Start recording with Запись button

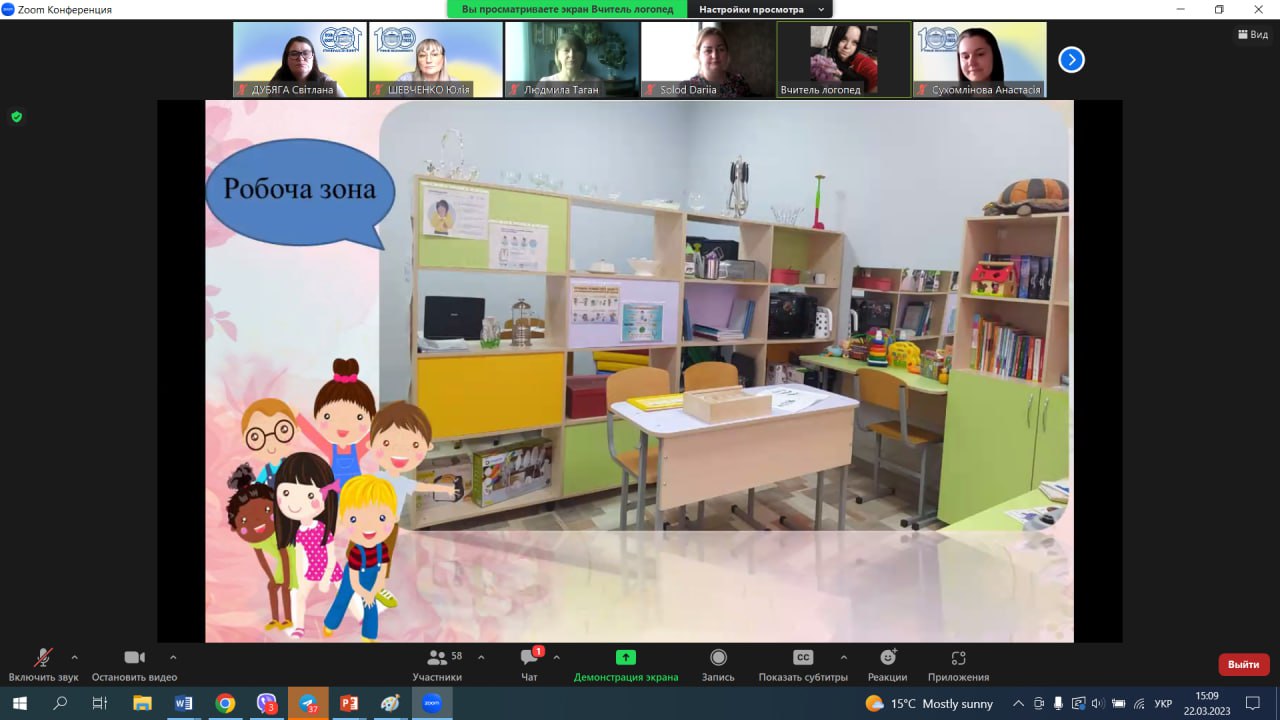click(718, 664)
